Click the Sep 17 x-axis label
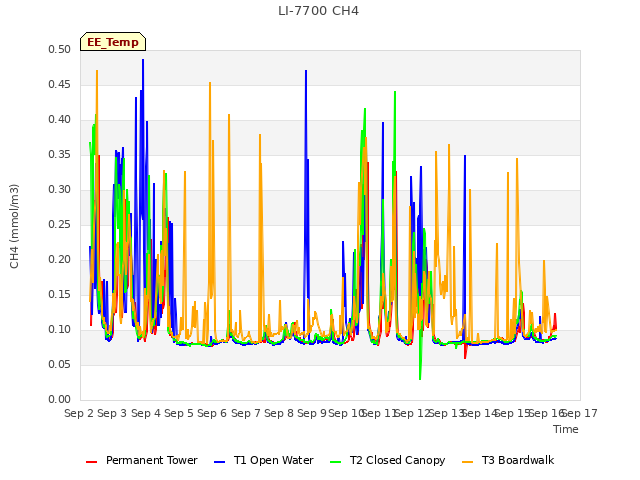640x480 pixels. (x=580, y=413)
